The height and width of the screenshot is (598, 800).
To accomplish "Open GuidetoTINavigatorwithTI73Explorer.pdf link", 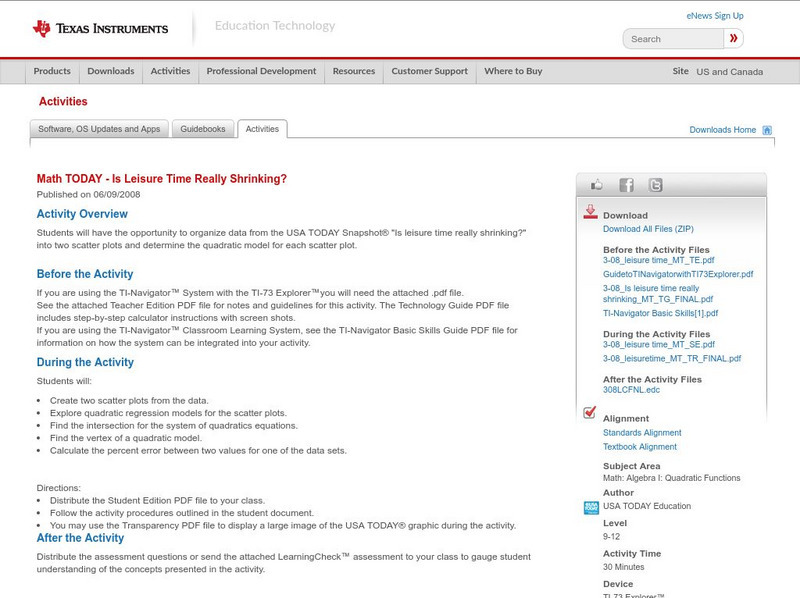I will click(678, 274).
